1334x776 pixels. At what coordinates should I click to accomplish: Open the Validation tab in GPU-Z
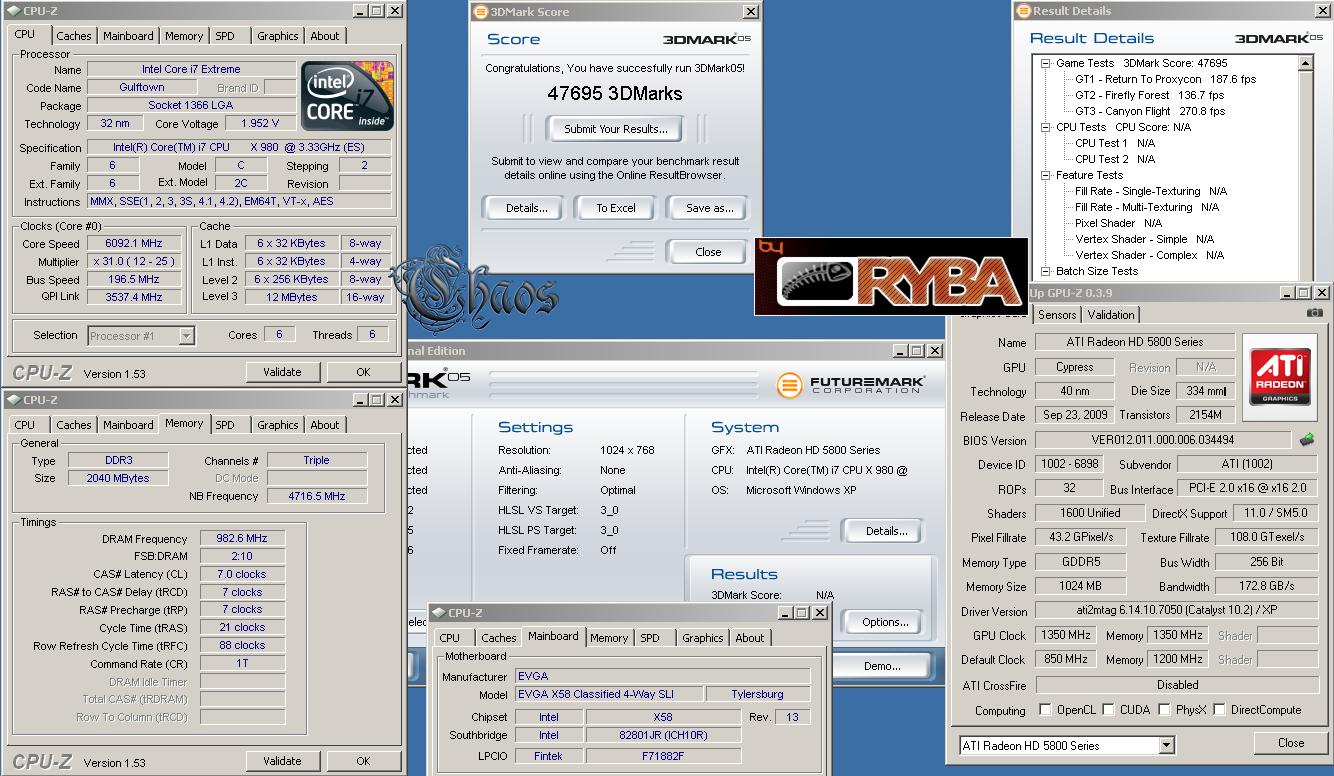tap(1110, 314)
